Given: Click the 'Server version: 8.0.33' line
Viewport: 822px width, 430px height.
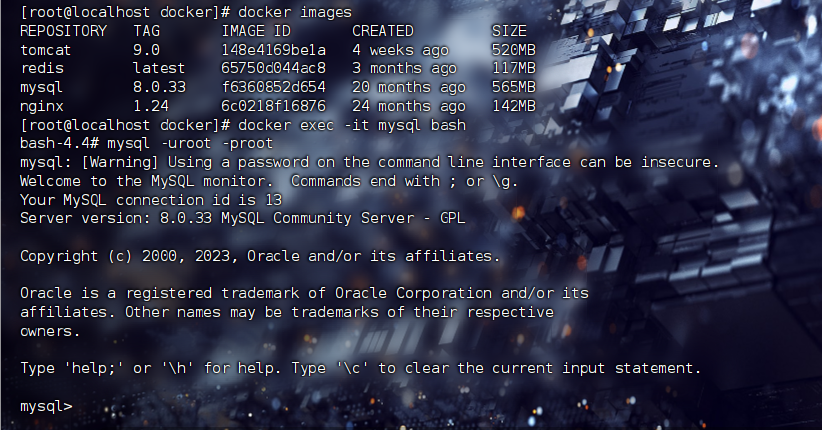Looking at the screenshot, I should pos(243,218).
